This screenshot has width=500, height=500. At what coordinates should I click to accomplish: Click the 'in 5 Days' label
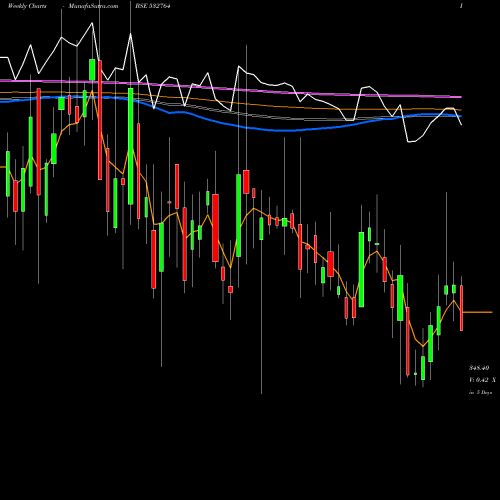tap(481, 393)
